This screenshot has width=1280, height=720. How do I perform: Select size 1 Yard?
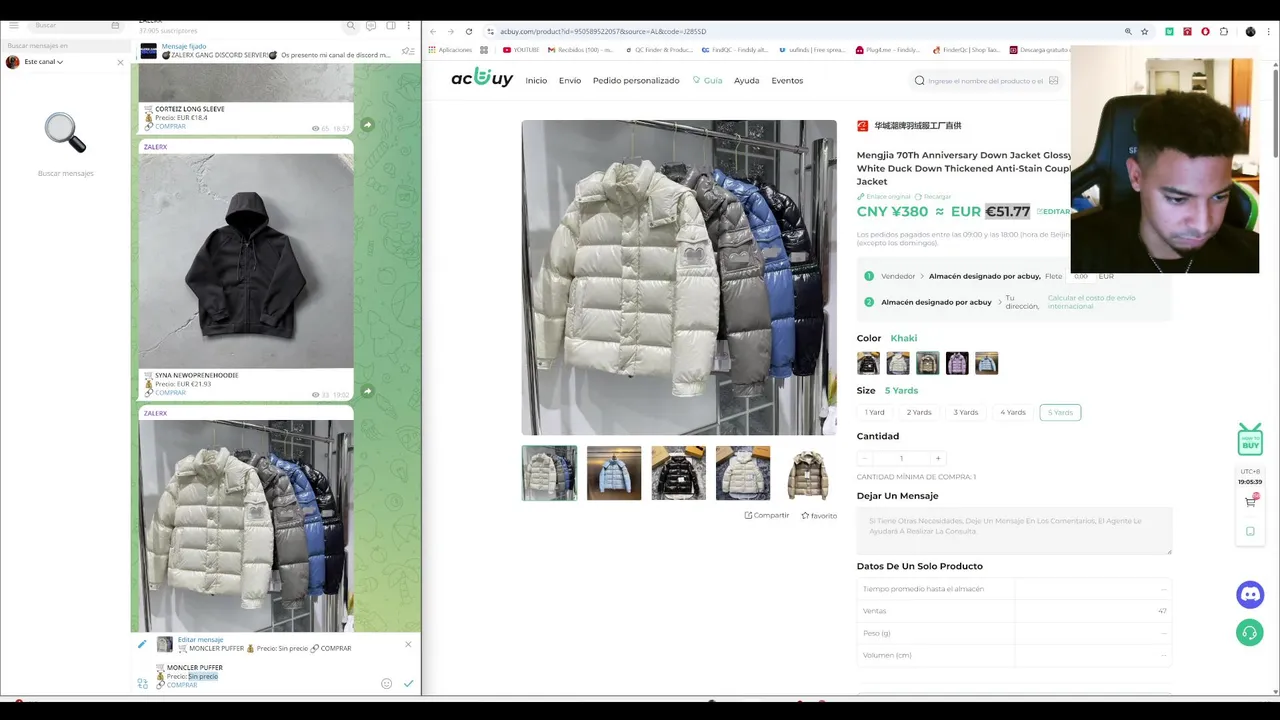[875, 412]
